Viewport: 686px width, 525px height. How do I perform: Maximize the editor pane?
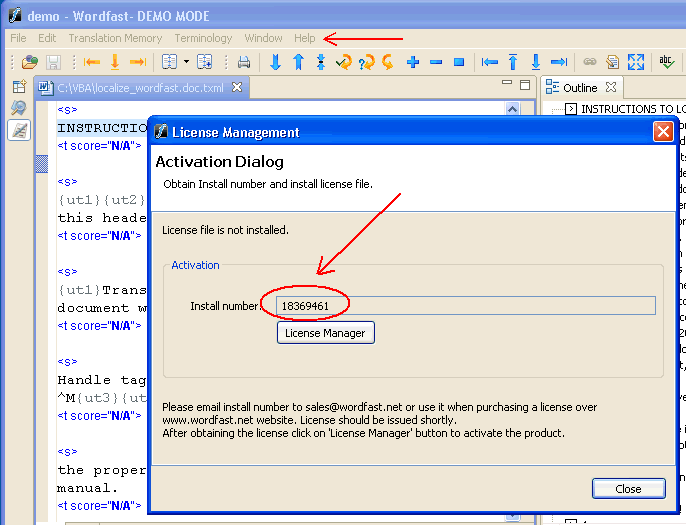[525, 85]
